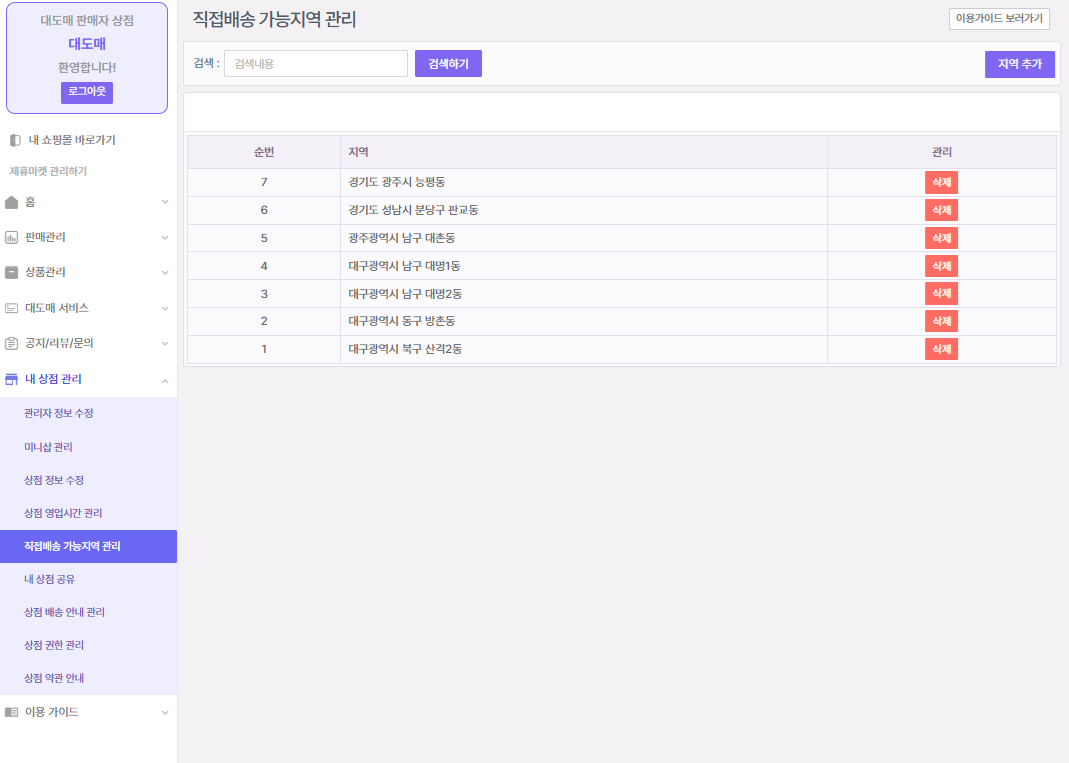The width and height of the screenshot is (1069, 763).
Task: Click the 공지/리뷰/문의 clipboard icon
Action: click(x=12, y=343)
